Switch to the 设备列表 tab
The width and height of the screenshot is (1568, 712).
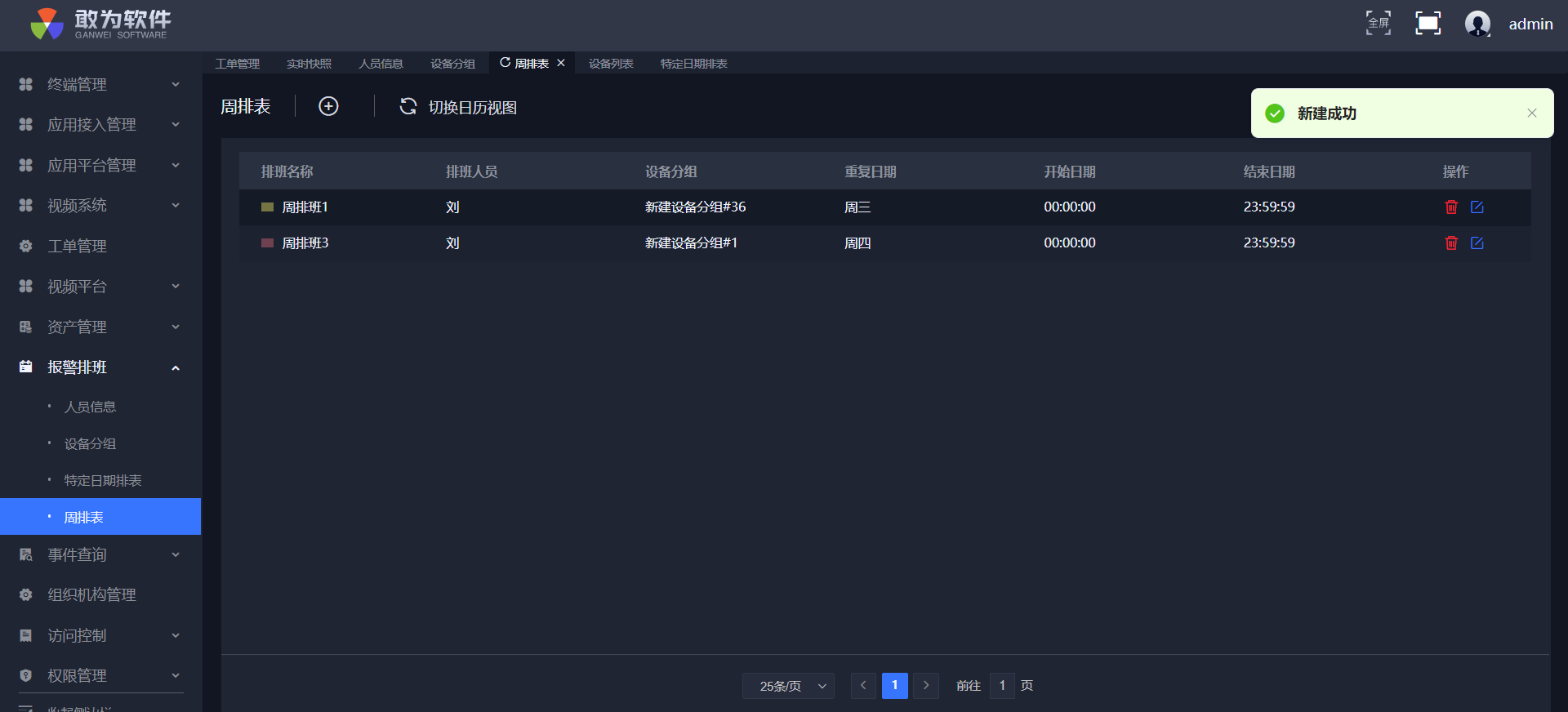coord(611,64)
